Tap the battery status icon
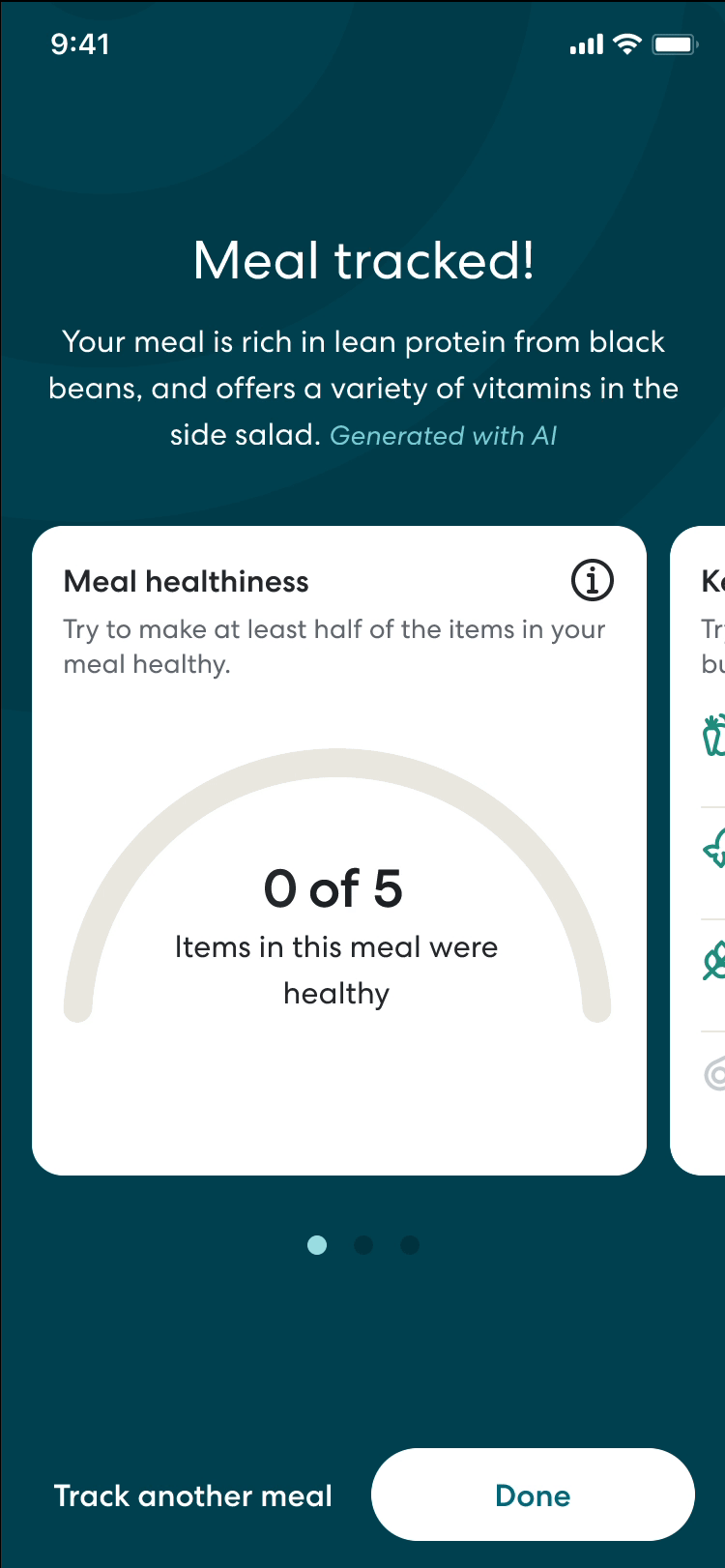Screen dimensions: 725x1568 pos(675,44)
